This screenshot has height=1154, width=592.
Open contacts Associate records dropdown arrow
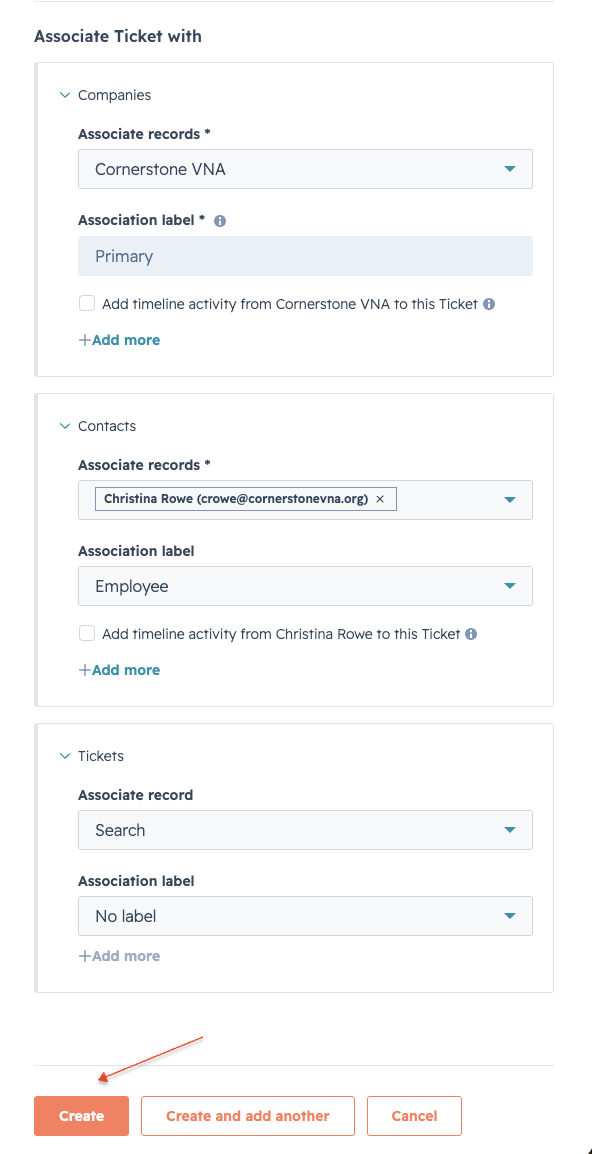coord(510,500)
